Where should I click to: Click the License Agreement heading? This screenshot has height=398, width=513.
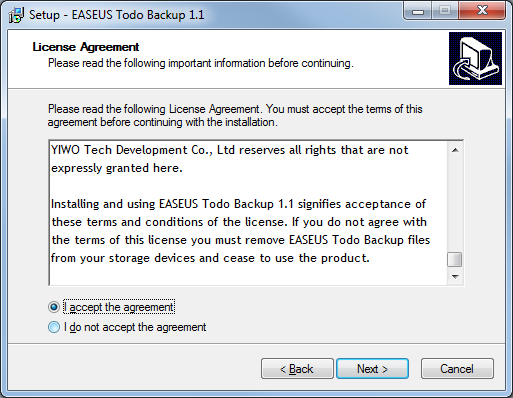[86, 47]
